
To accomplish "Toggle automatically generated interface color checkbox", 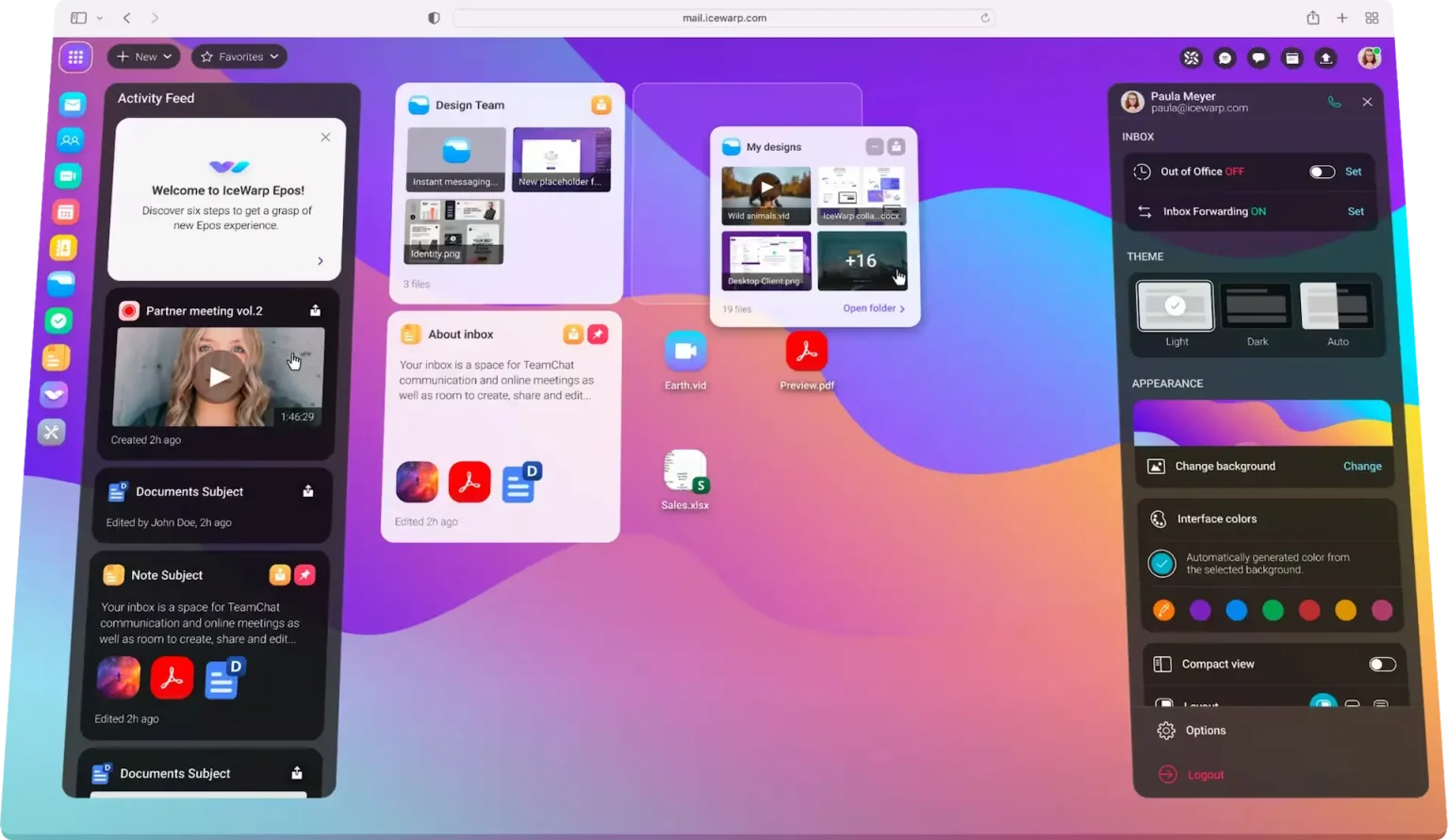I will [1161, 564].
